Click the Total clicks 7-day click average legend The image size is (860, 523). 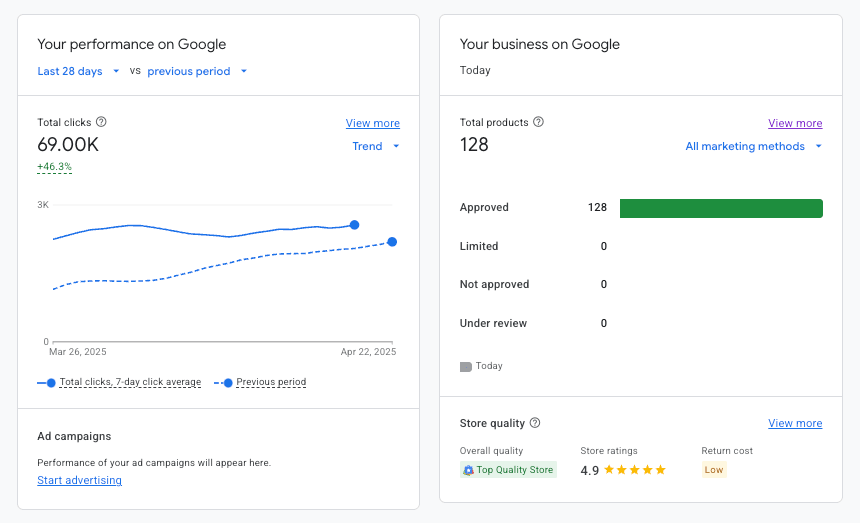point(119,382)
